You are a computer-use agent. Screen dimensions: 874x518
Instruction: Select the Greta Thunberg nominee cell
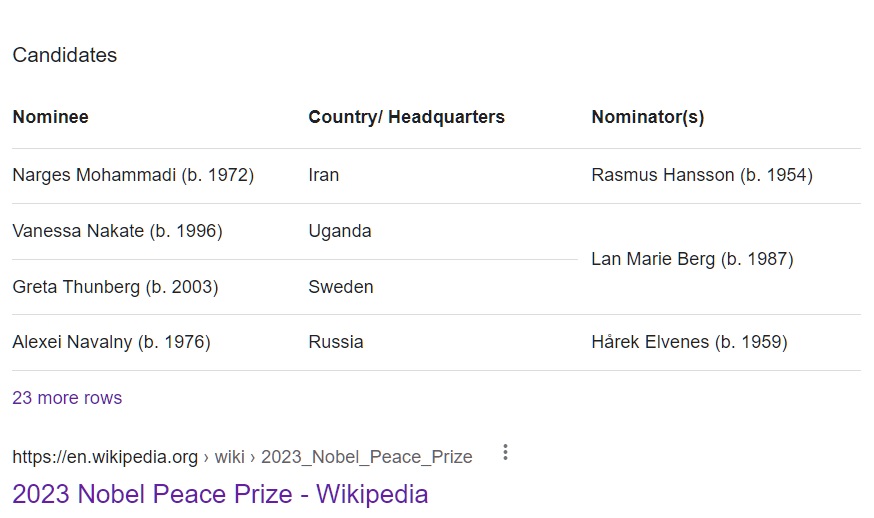[115, 287]
